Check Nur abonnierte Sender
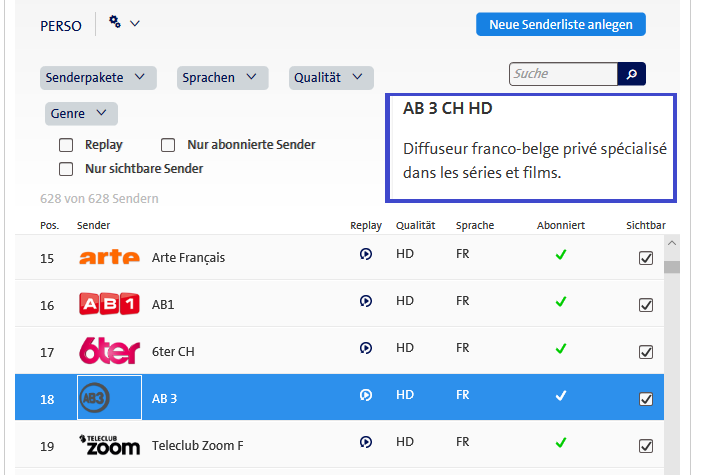 pos(168,145)
